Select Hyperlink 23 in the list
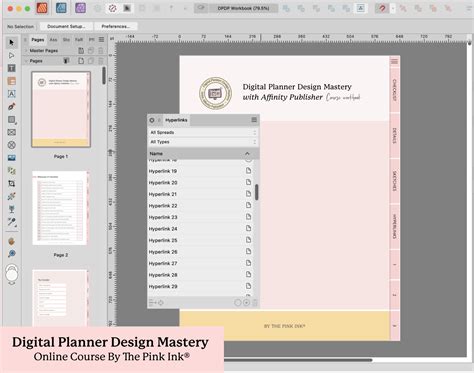The width and height of the screenshot is (474, 373). coord(200,217)
